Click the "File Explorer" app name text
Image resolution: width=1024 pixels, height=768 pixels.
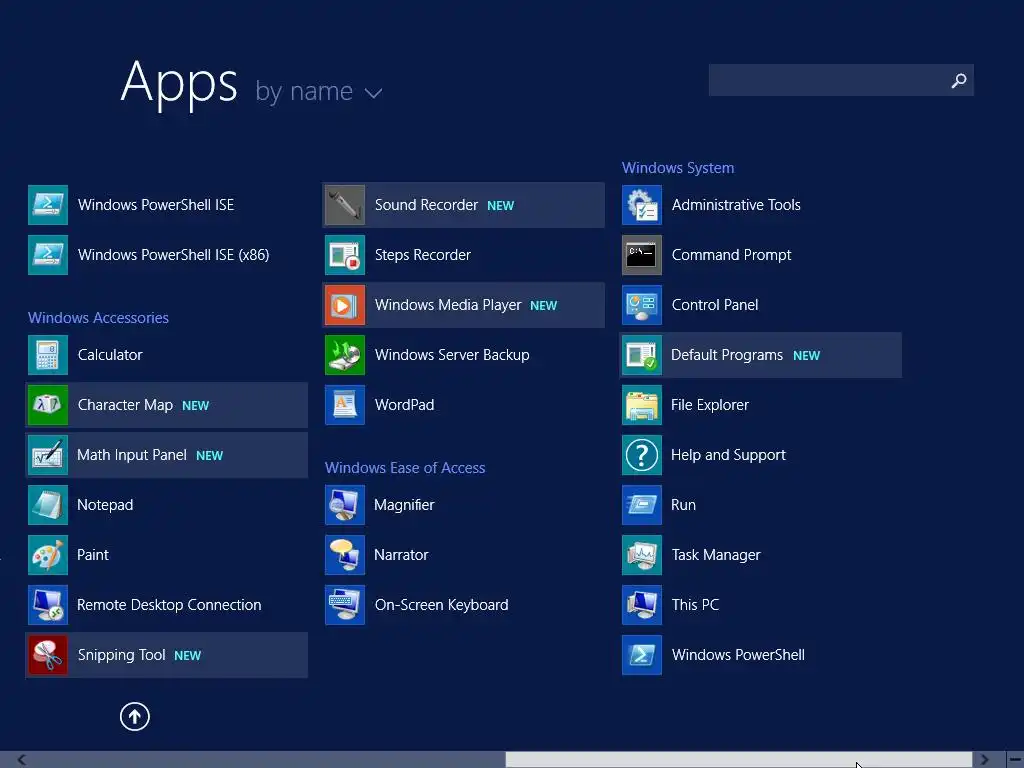point(710,405)
